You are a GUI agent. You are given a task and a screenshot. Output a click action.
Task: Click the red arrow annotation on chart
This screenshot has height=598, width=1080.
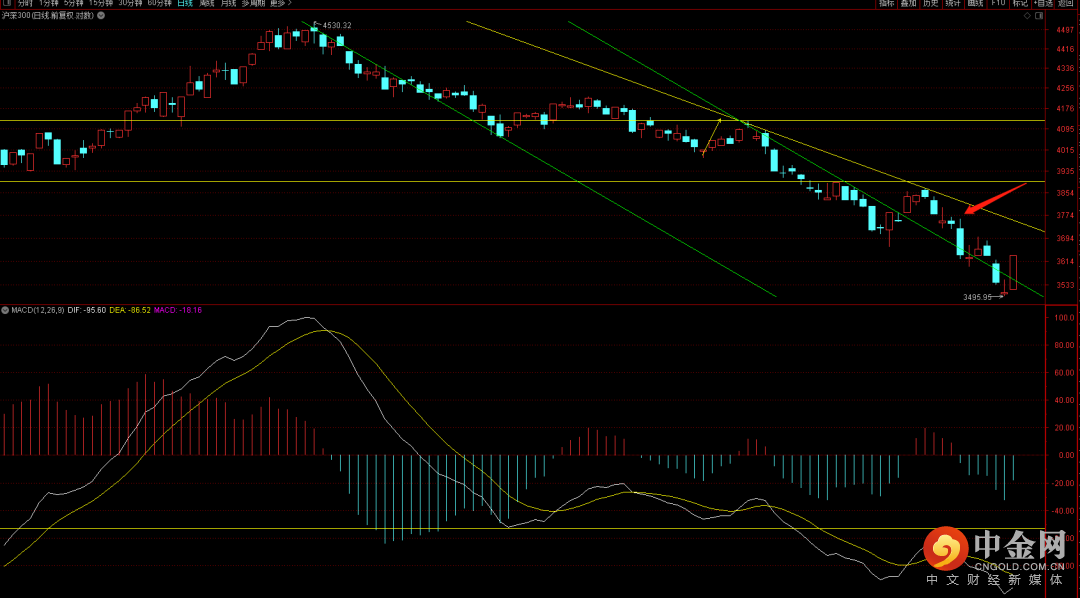click(996, 197)
